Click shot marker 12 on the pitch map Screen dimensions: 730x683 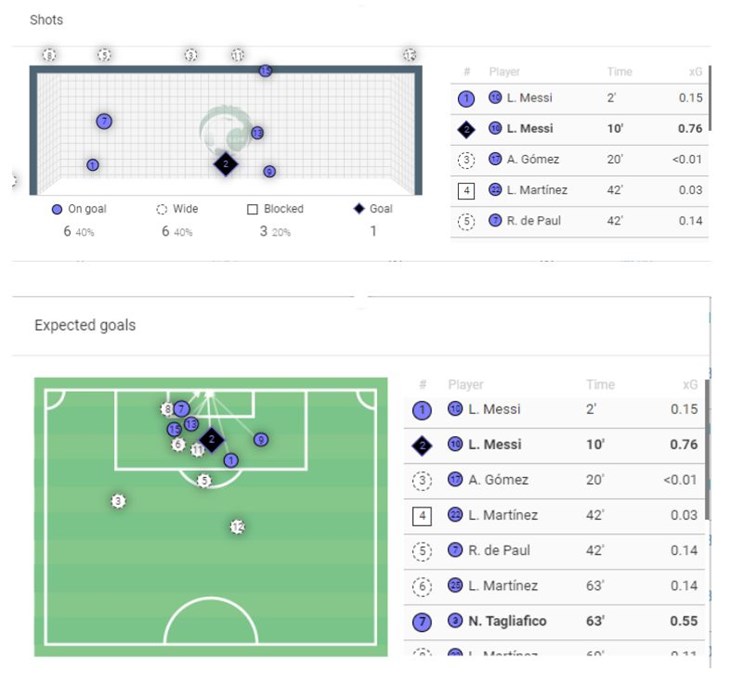click(x=237, y=526)
